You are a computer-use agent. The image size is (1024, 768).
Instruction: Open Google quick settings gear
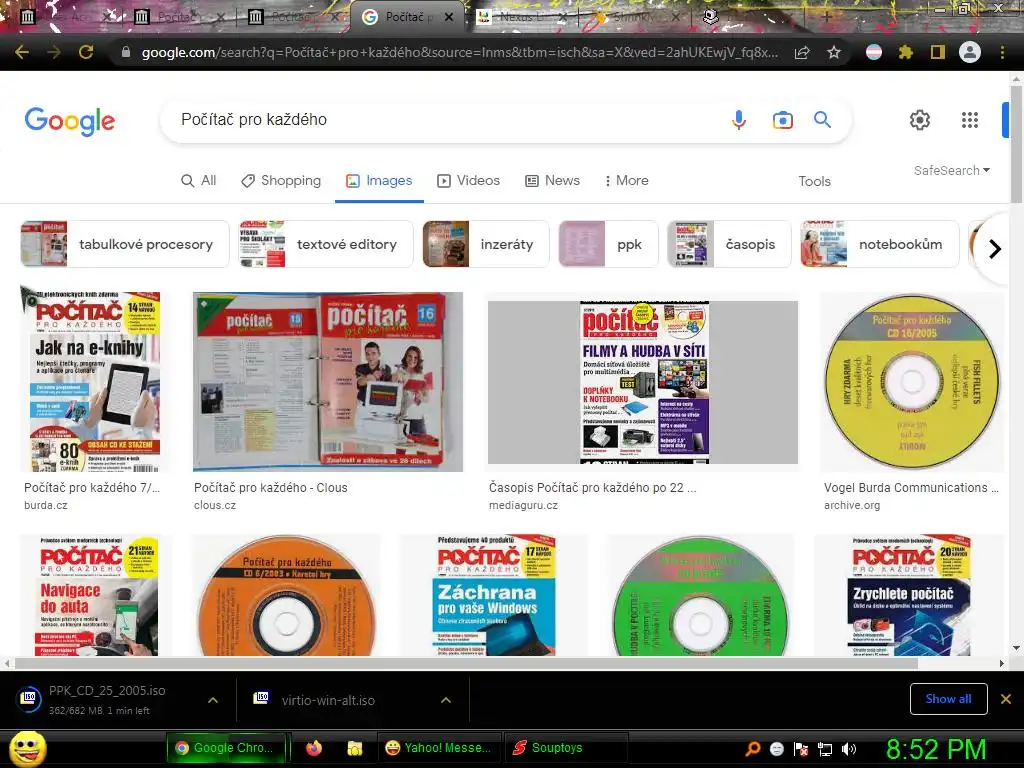pyautogui.click(x=920, y=120)
